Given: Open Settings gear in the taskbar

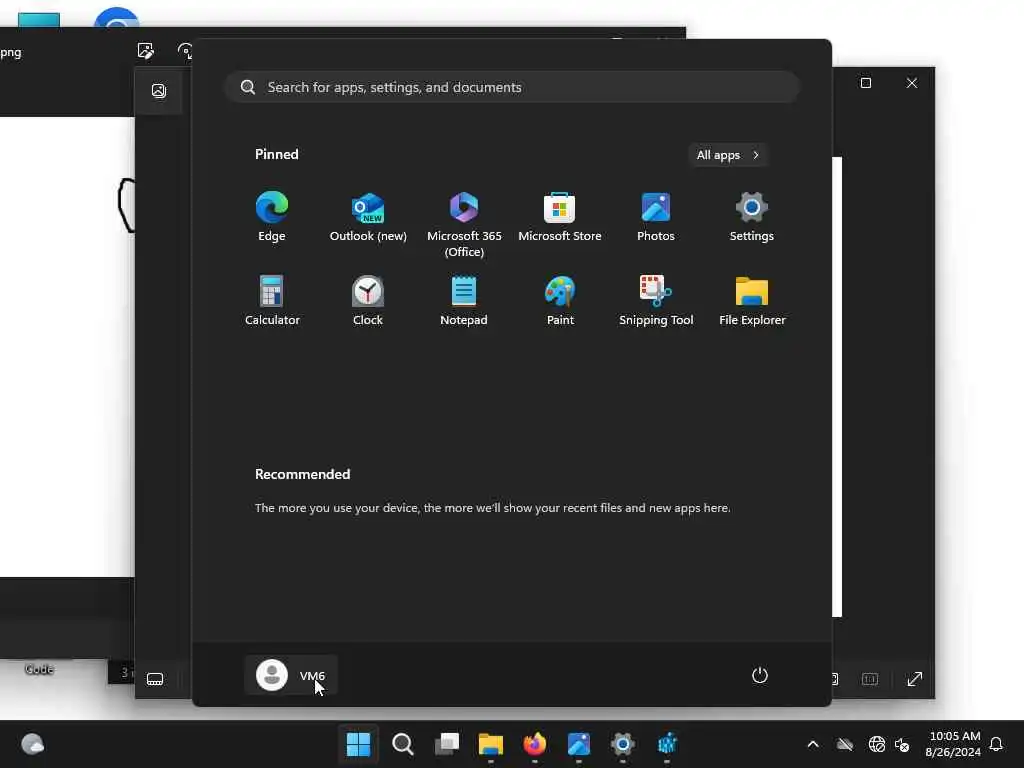Looking at the screenshot, I should [622, 744].
